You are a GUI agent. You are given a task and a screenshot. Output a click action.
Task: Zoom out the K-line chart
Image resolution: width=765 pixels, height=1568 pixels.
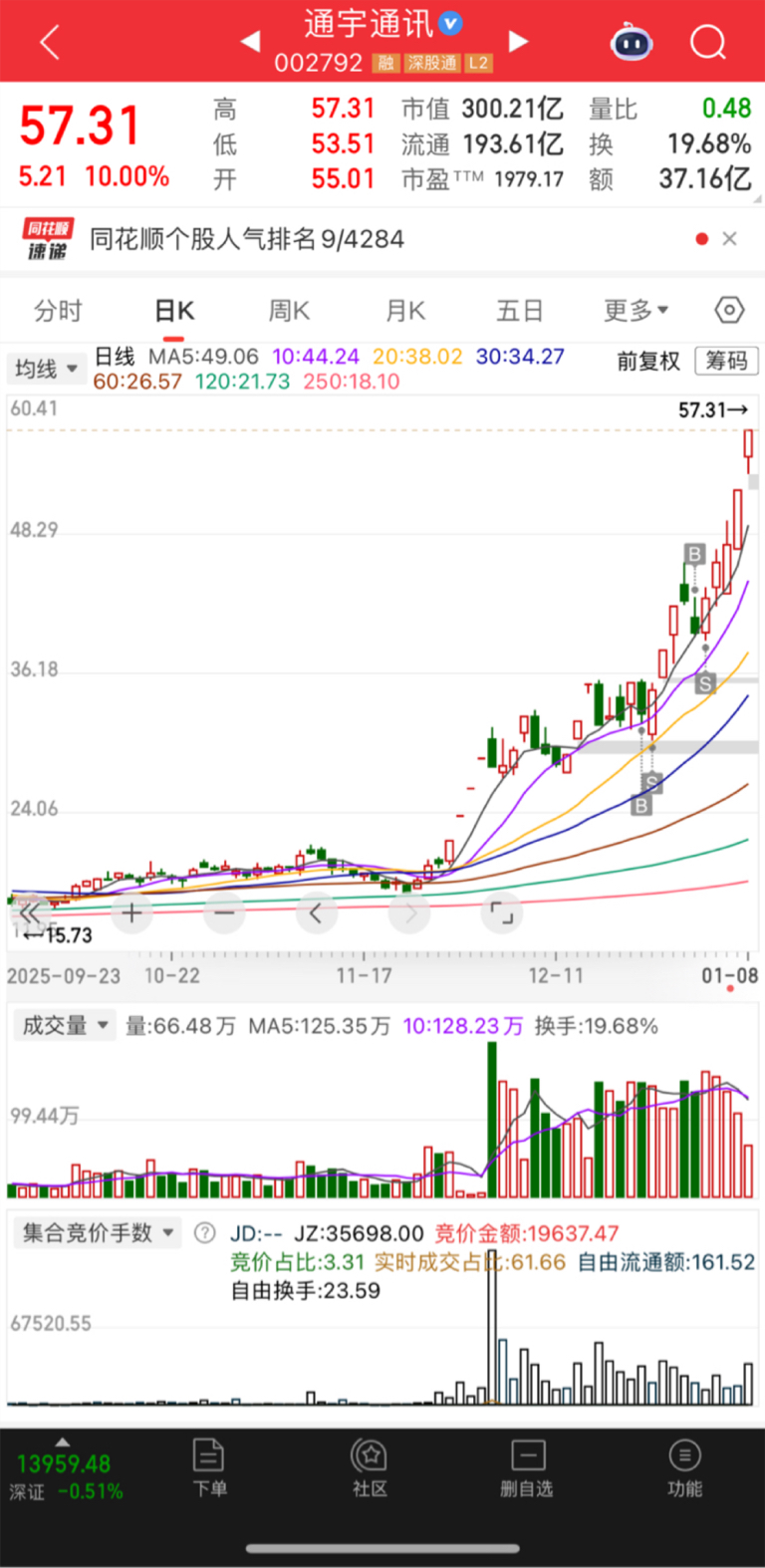[224, 913]
